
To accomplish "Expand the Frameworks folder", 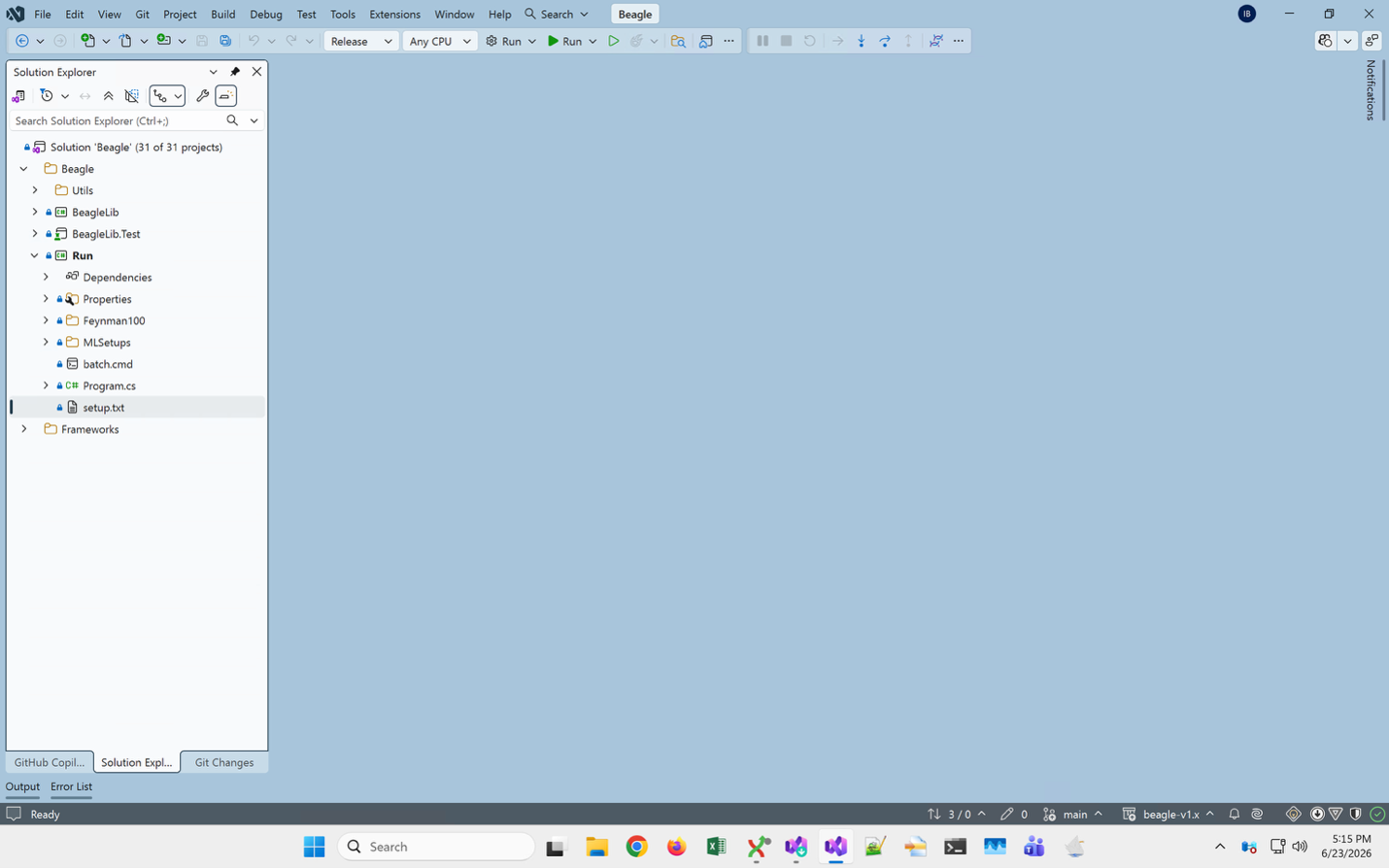I will coord(24,429).
